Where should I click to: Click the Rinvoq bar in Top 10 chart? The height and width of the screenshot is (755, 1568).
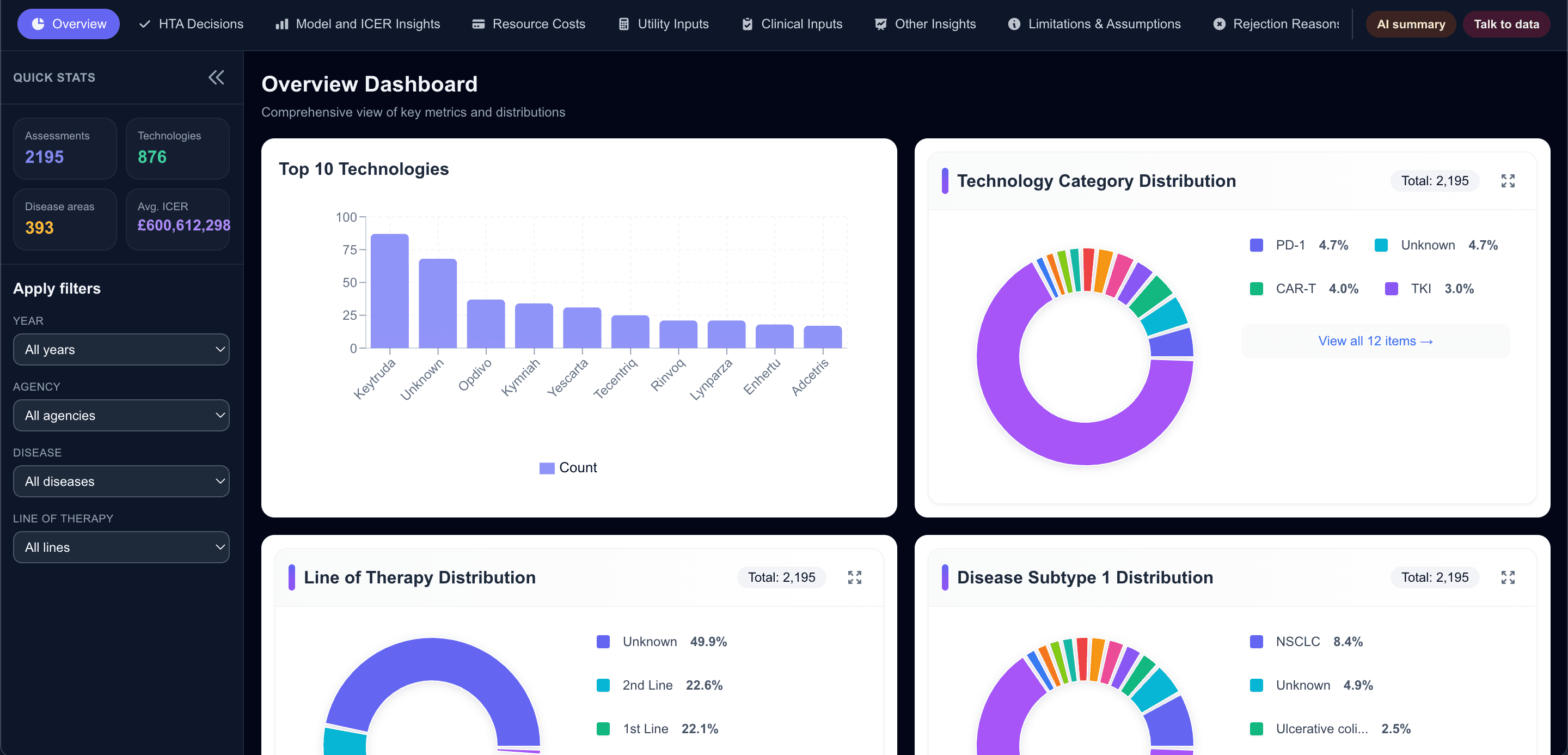click(678, 334)
